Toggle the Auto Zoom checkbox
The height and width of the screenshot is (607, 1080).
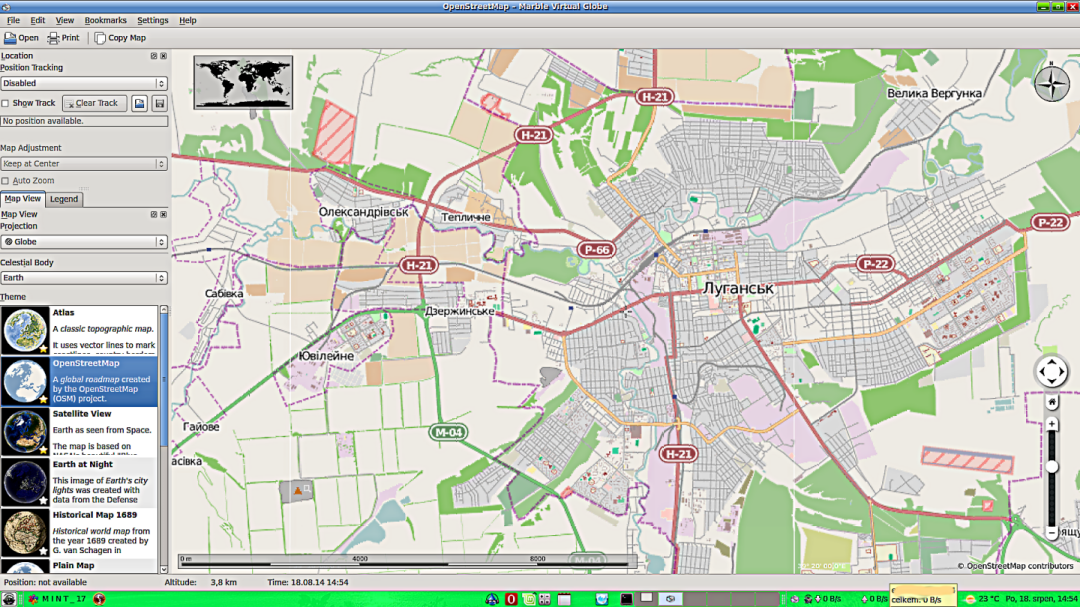(x=6, y=181)
